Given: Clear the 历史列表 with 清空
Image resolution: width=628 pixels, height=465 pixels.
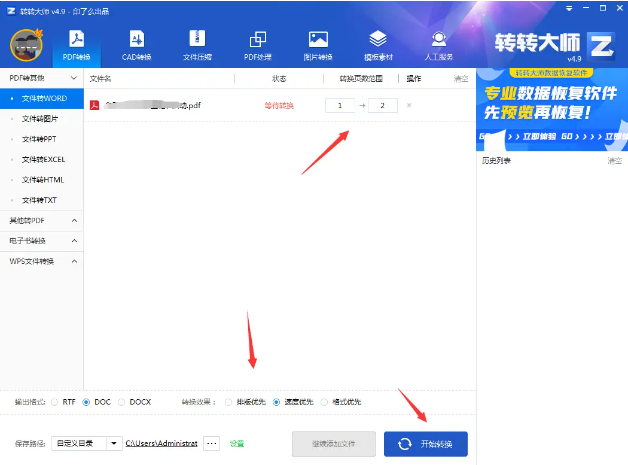Looking at the screenshot, I should pos(614,161).
